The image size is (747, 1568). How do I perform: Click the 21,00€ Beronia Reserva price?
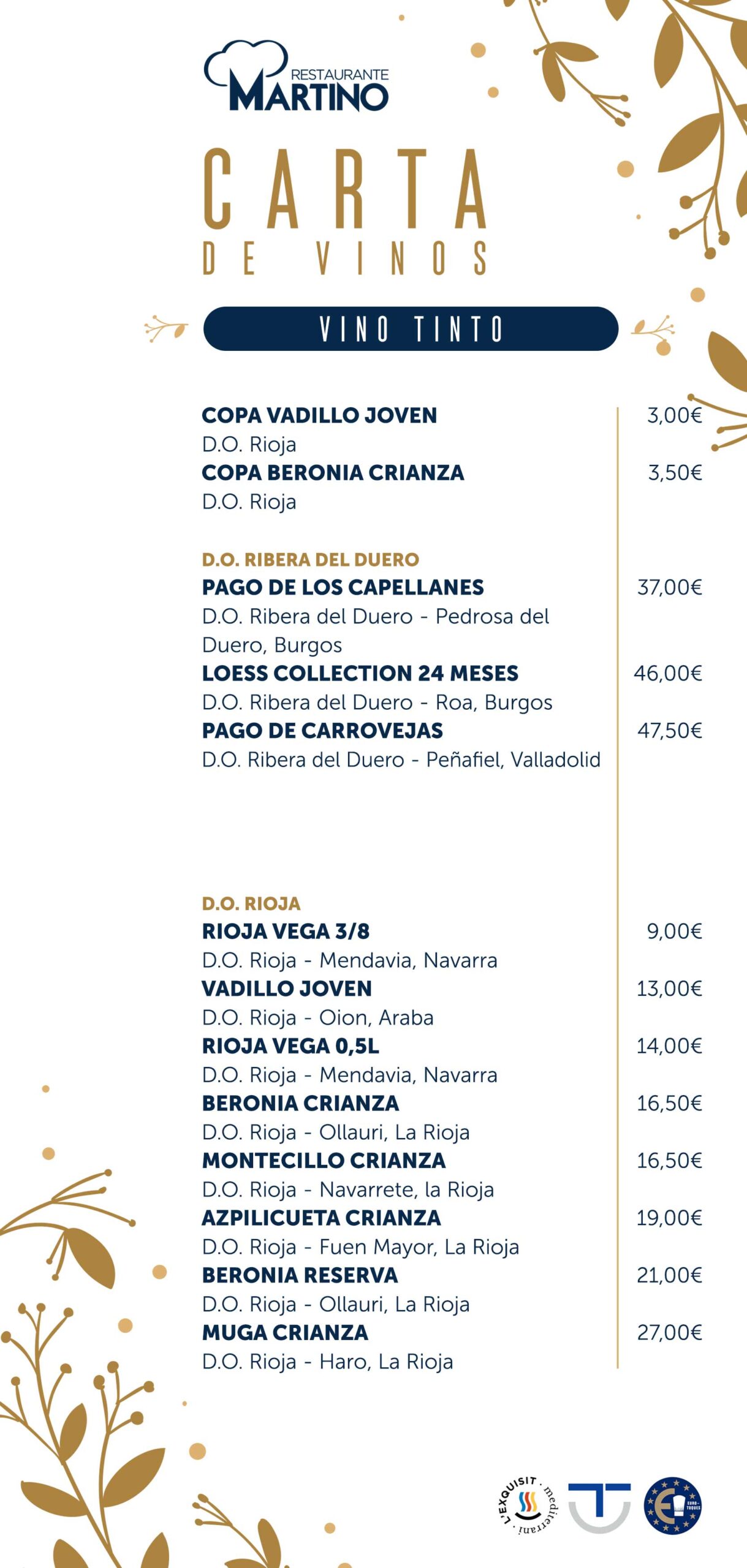(669, 1275)
